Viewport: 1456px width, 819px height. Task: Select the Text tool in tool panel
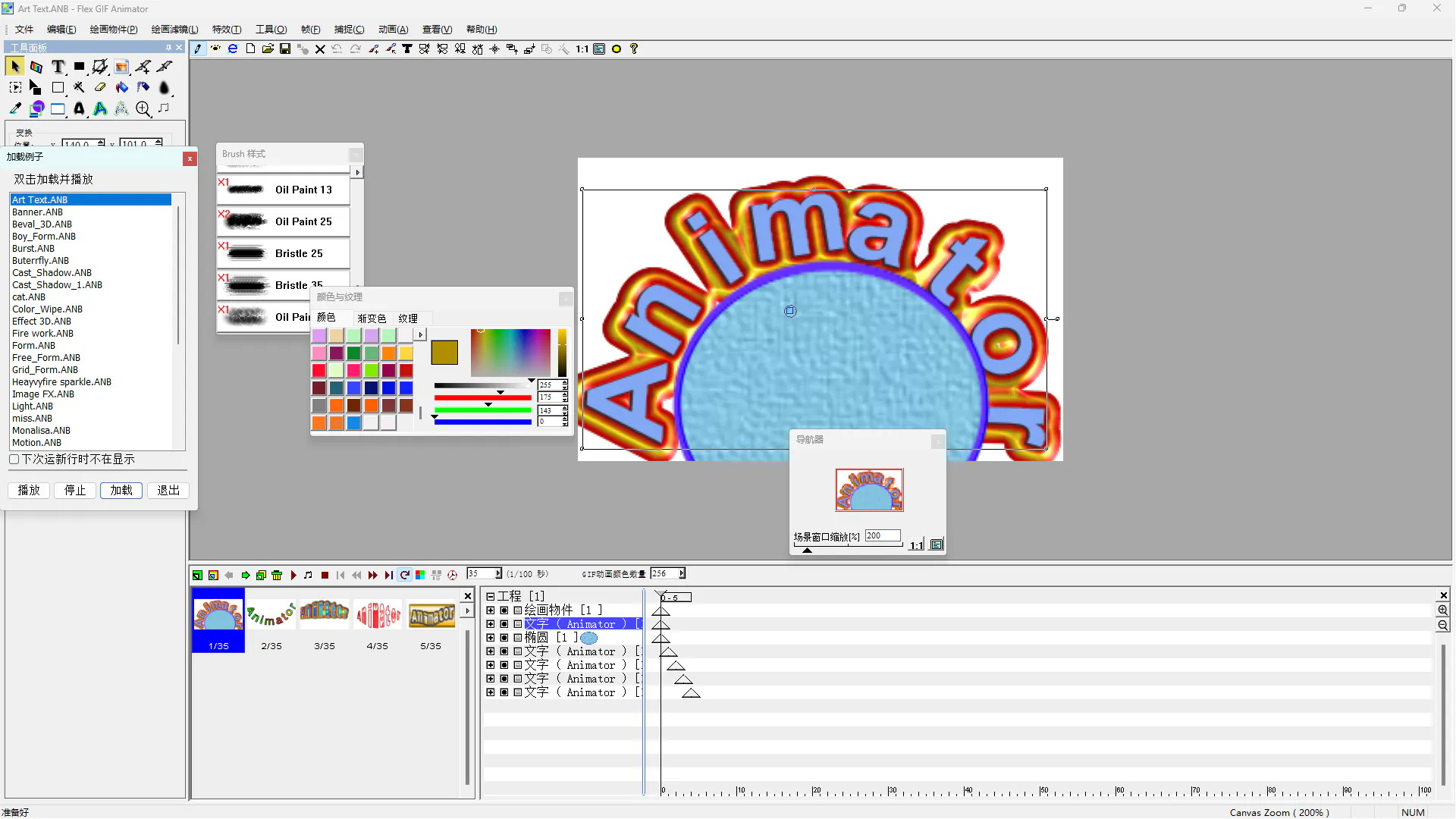[58, 67]
